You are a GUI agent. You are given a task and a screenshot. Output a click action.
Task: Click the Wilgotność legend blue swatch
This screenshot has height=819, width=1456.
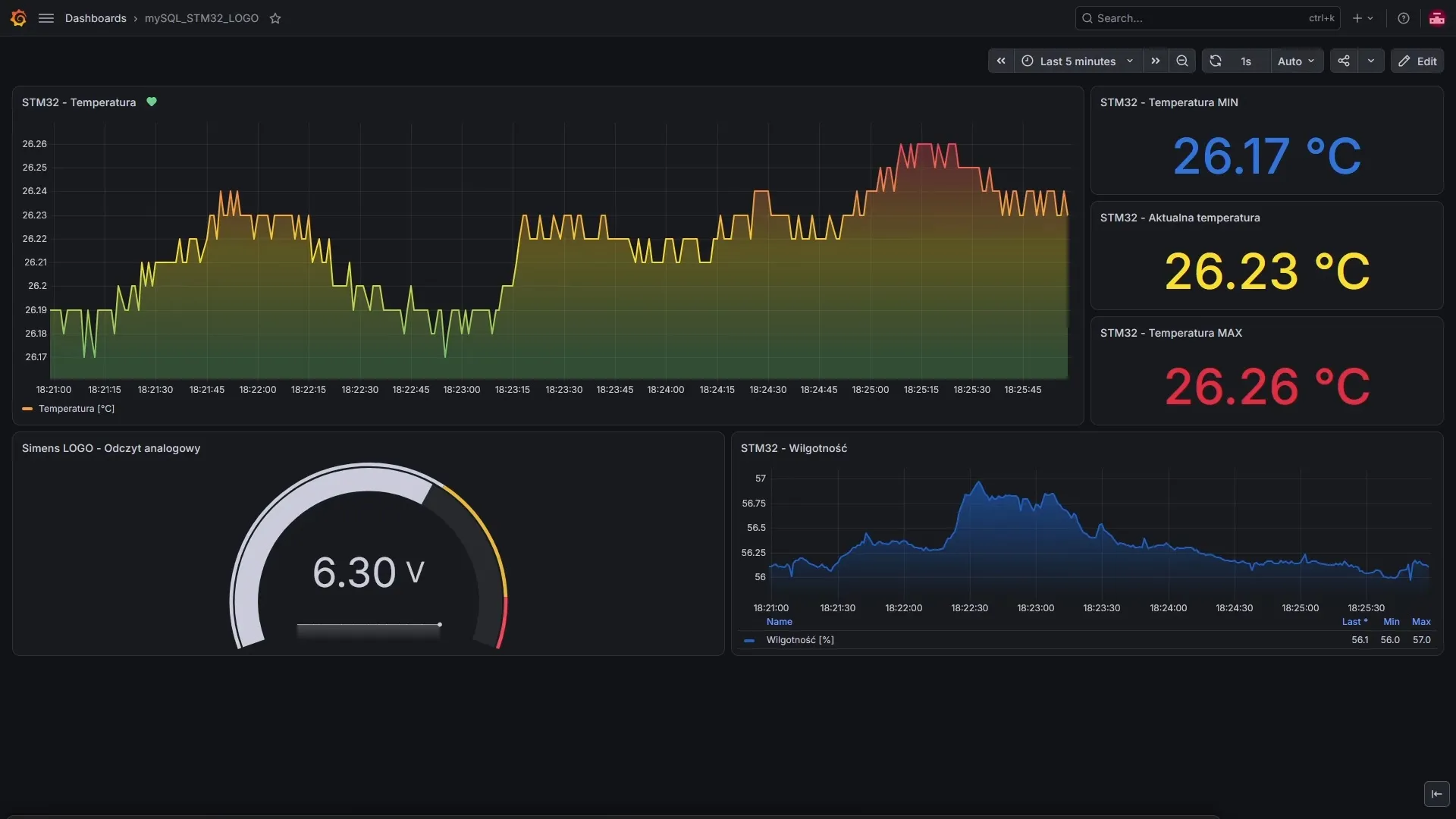tap(749, 641)
